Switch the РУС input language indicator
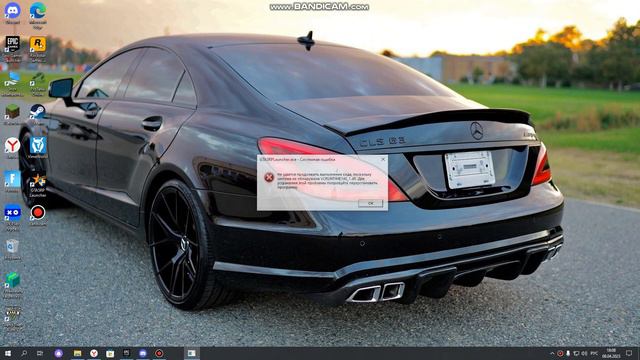 [594, 353]
